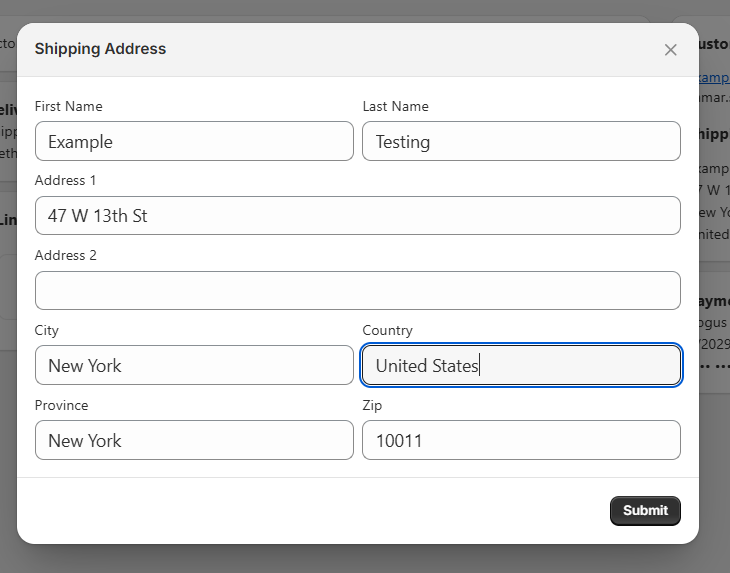The width and height of the screenshot is (730, 573).
Task: Click the Address 2 label text
Action: [x=66, y=255]
